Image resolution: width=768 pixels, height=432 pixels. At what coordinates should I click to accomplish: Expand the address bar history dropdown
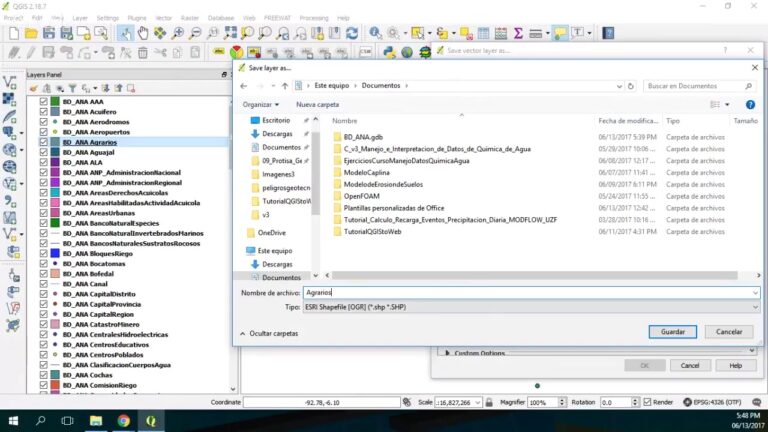(x=619, y=86)
